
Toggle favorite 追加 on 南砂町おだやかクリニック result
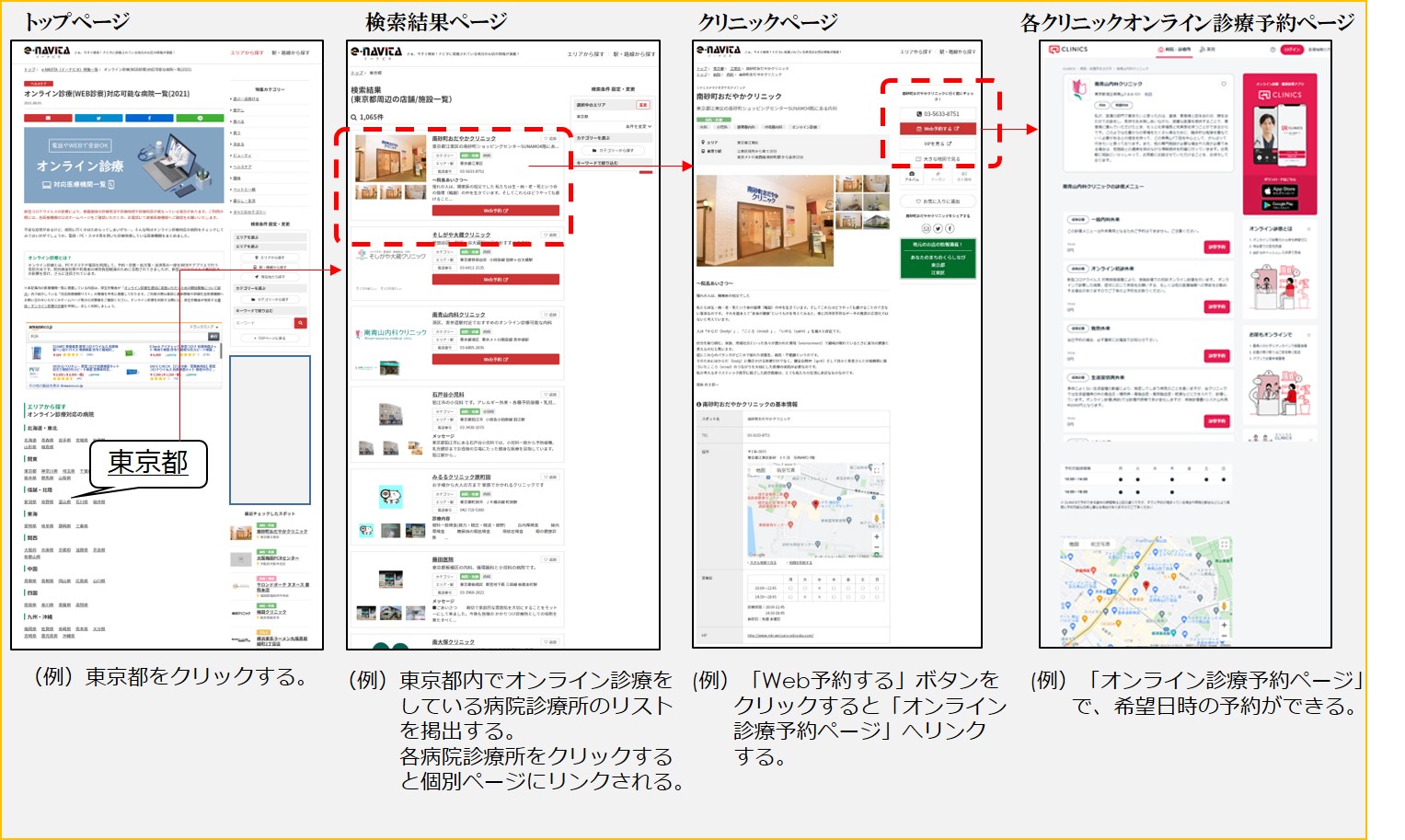[x=551, y=139]
